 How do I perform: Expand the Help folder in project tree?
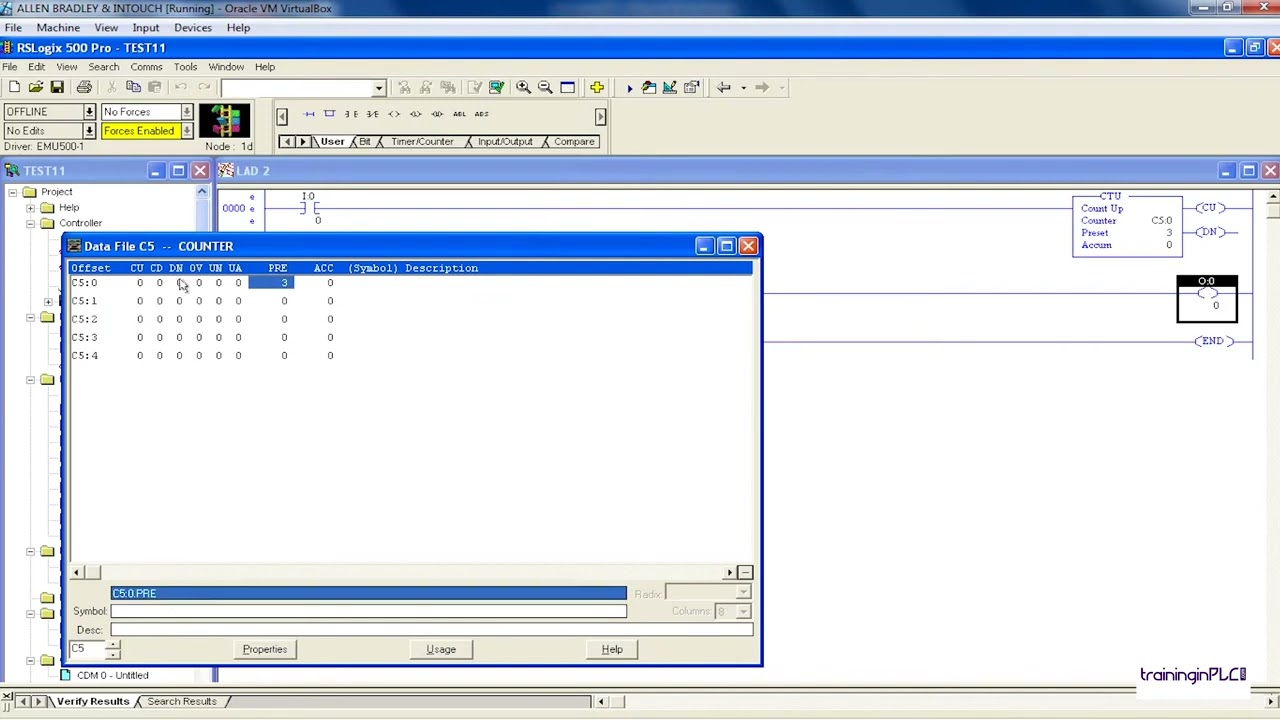(x=30, y=208)
